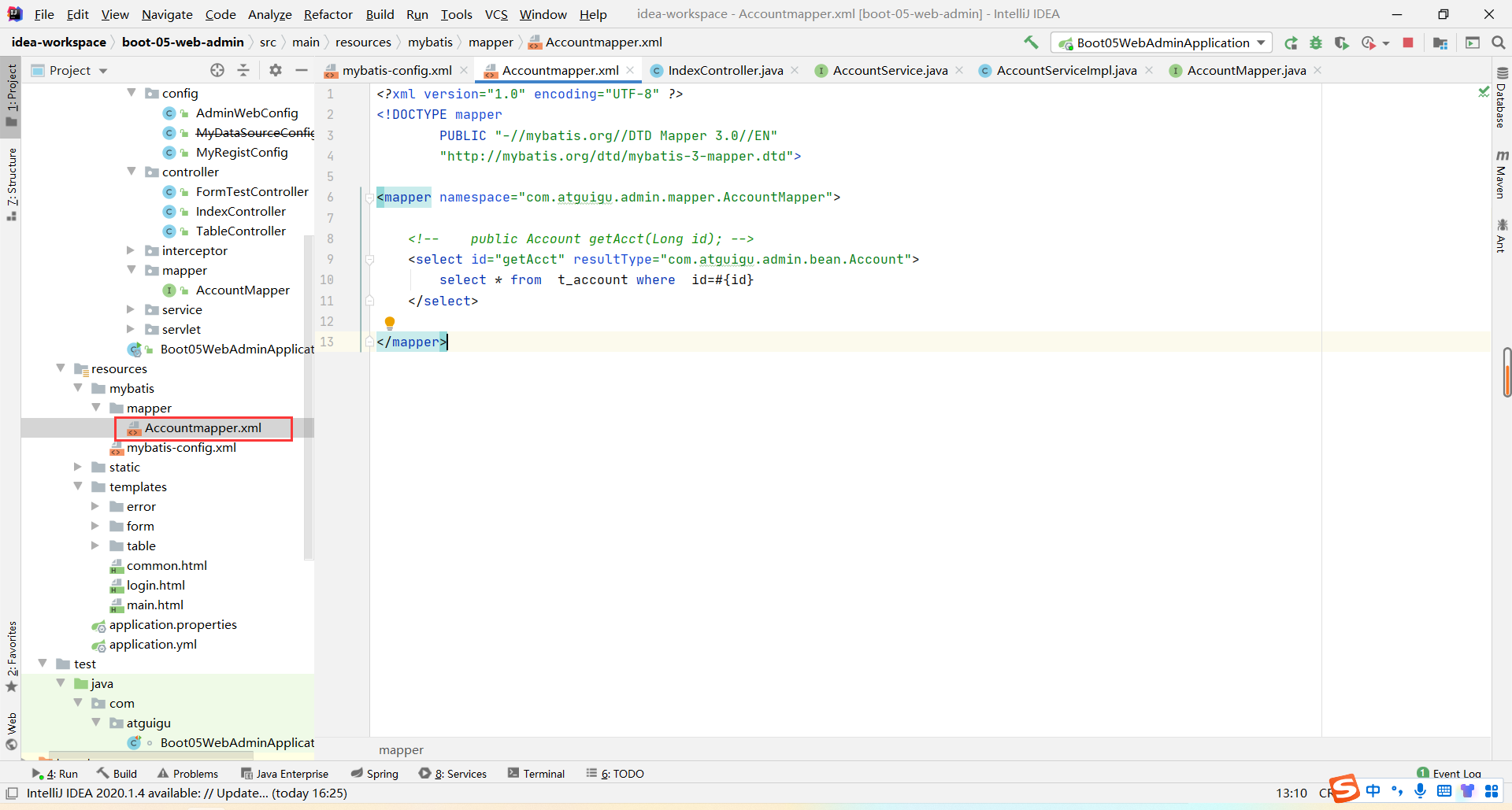This screenshot has width=1512, height=810.
Task: Rerun Boot05WebAdminApplication with the green rerun icon
Action: coord(1291,43)
